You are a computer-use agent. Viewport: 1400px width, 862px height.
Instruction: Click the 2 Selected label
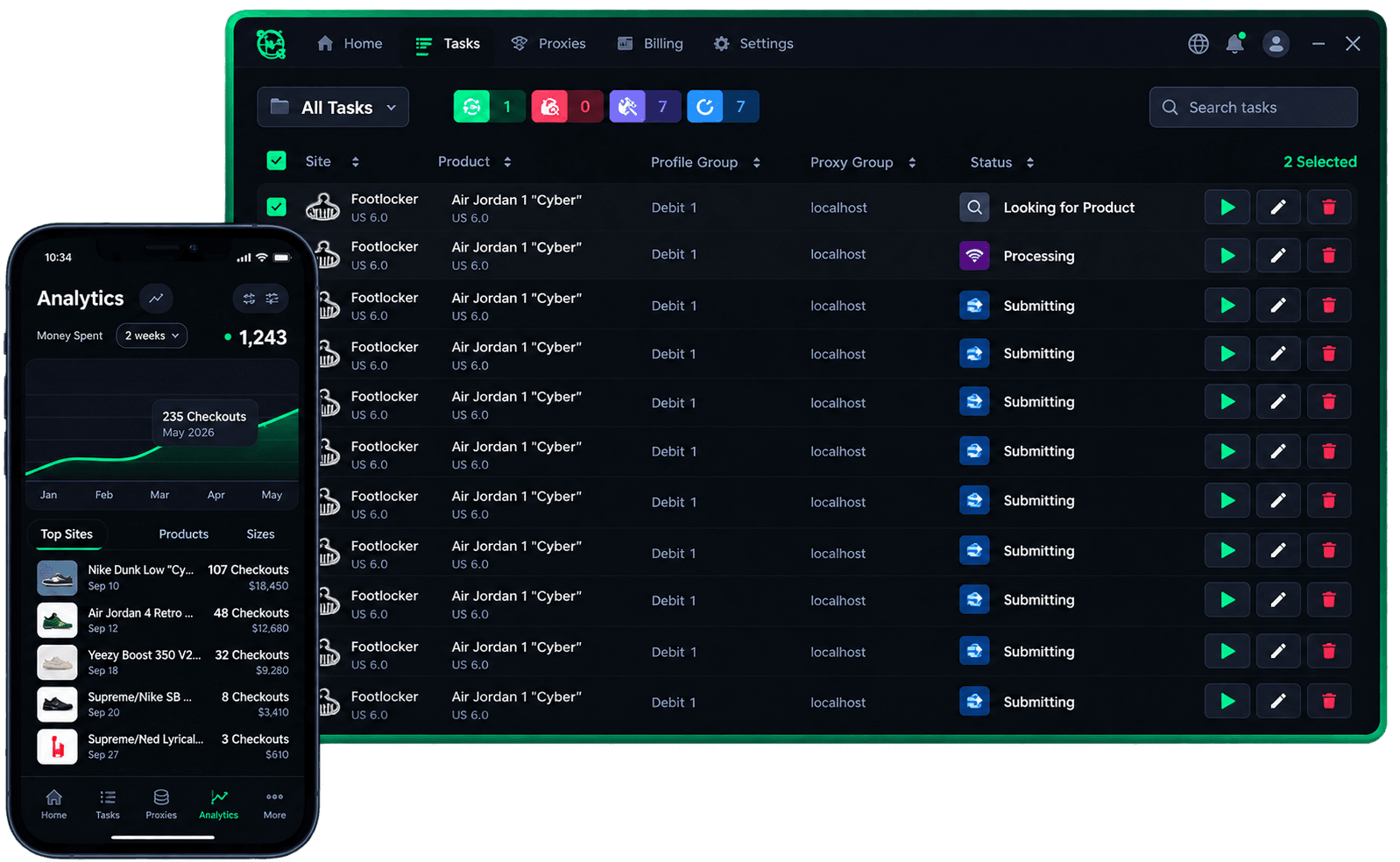(x=1319, y=161)
